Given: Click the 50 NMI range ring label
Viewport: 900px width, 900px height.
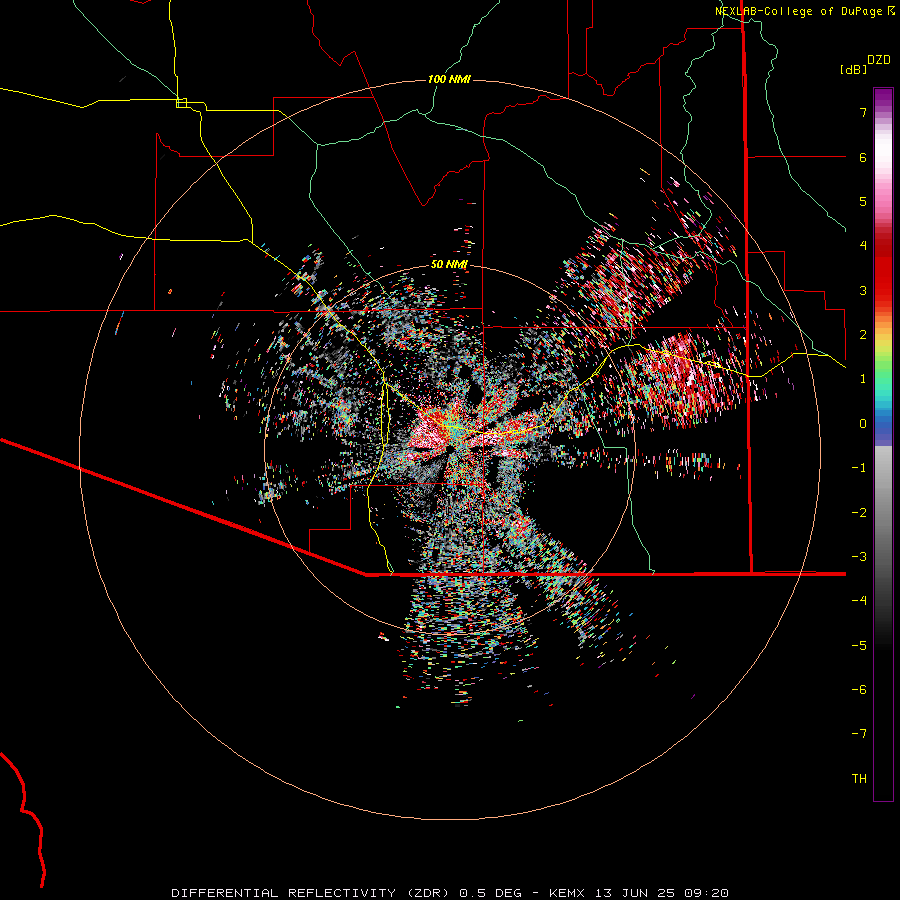Looking at the screenshot, I should click(x=449, y=264).
